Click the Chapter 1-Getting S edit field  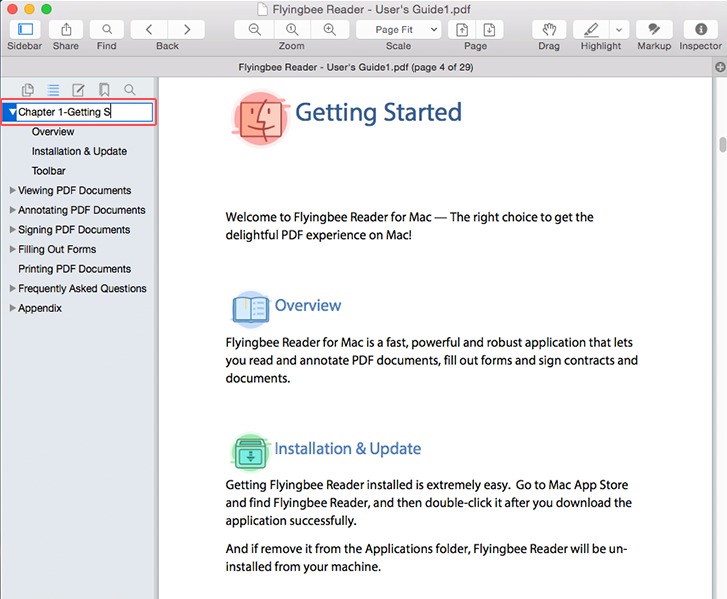85,112
